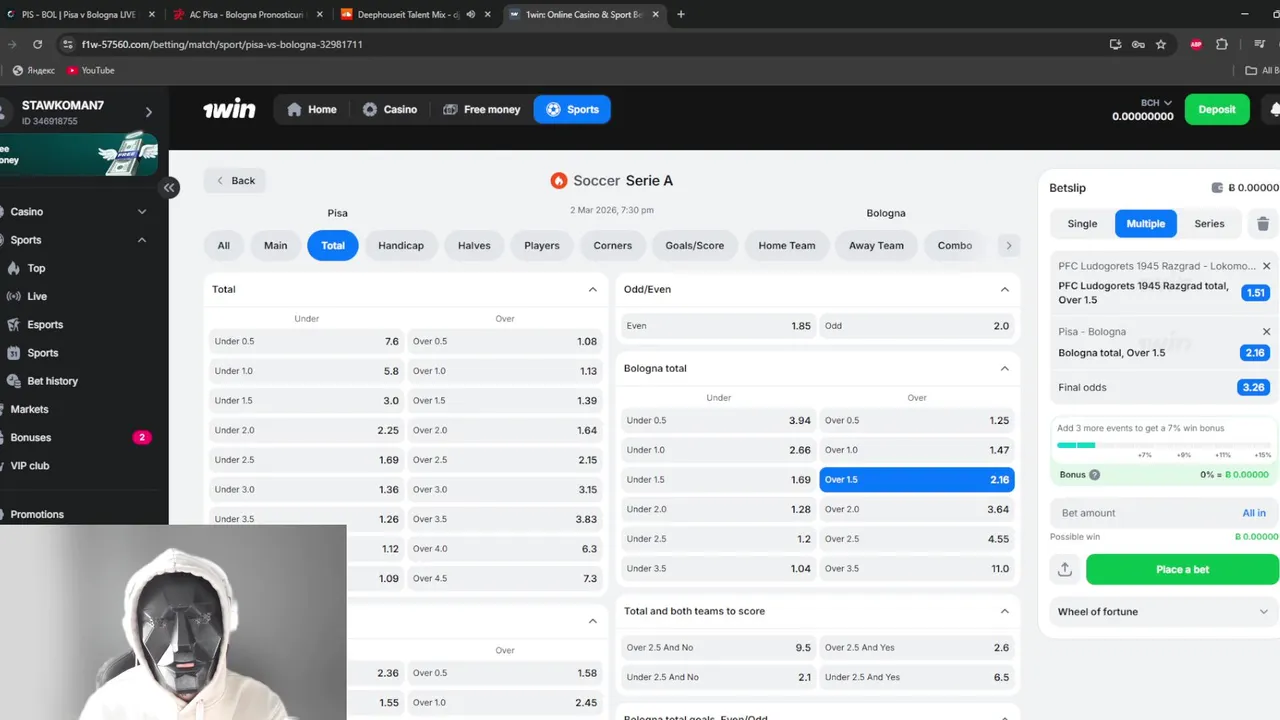This screenshot has height=720, width=1280.
Task: Expand the Casino sidebar group
Action: coord(142,212)
